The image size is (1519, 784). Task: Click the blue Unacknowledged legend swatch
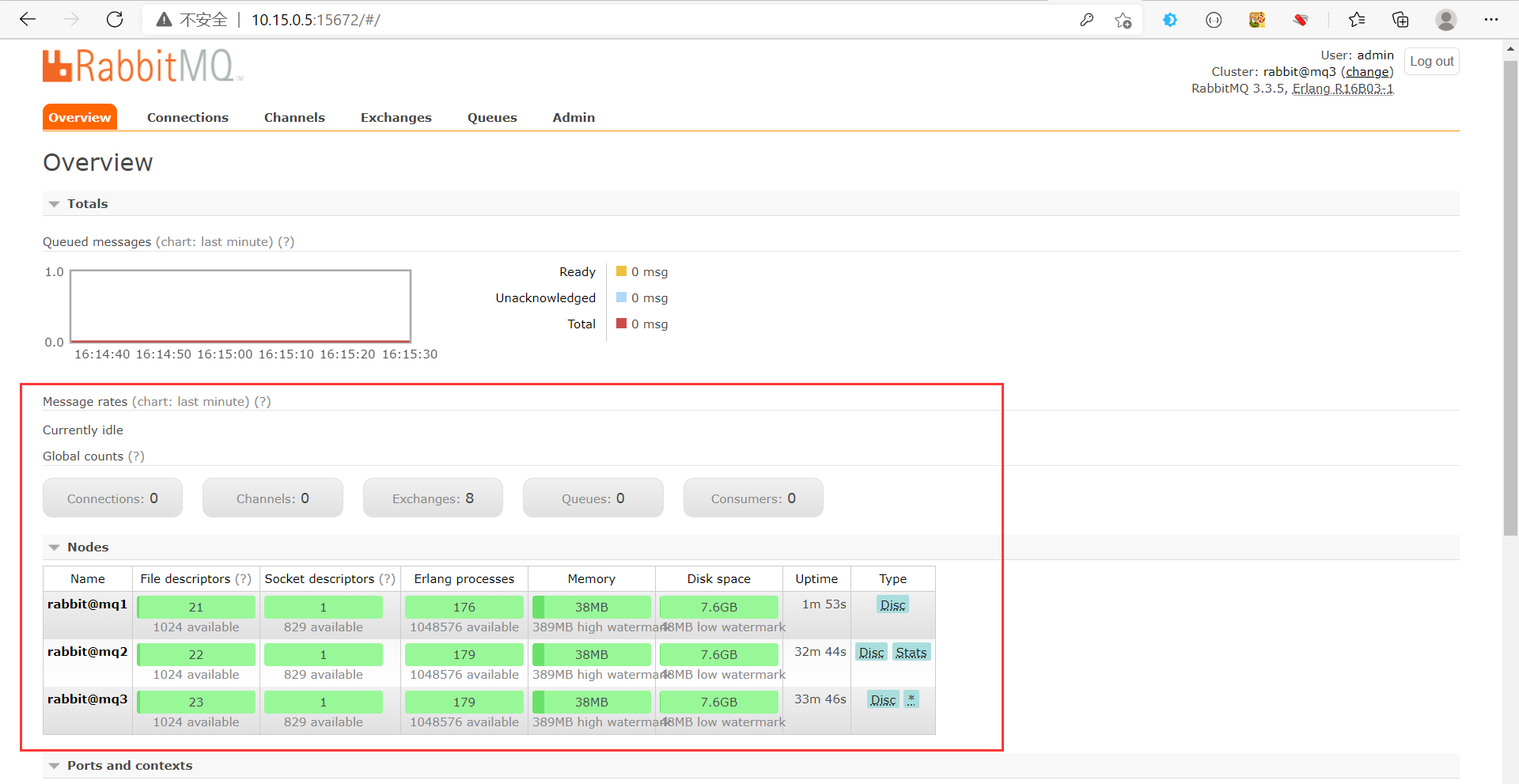(621, 297)
